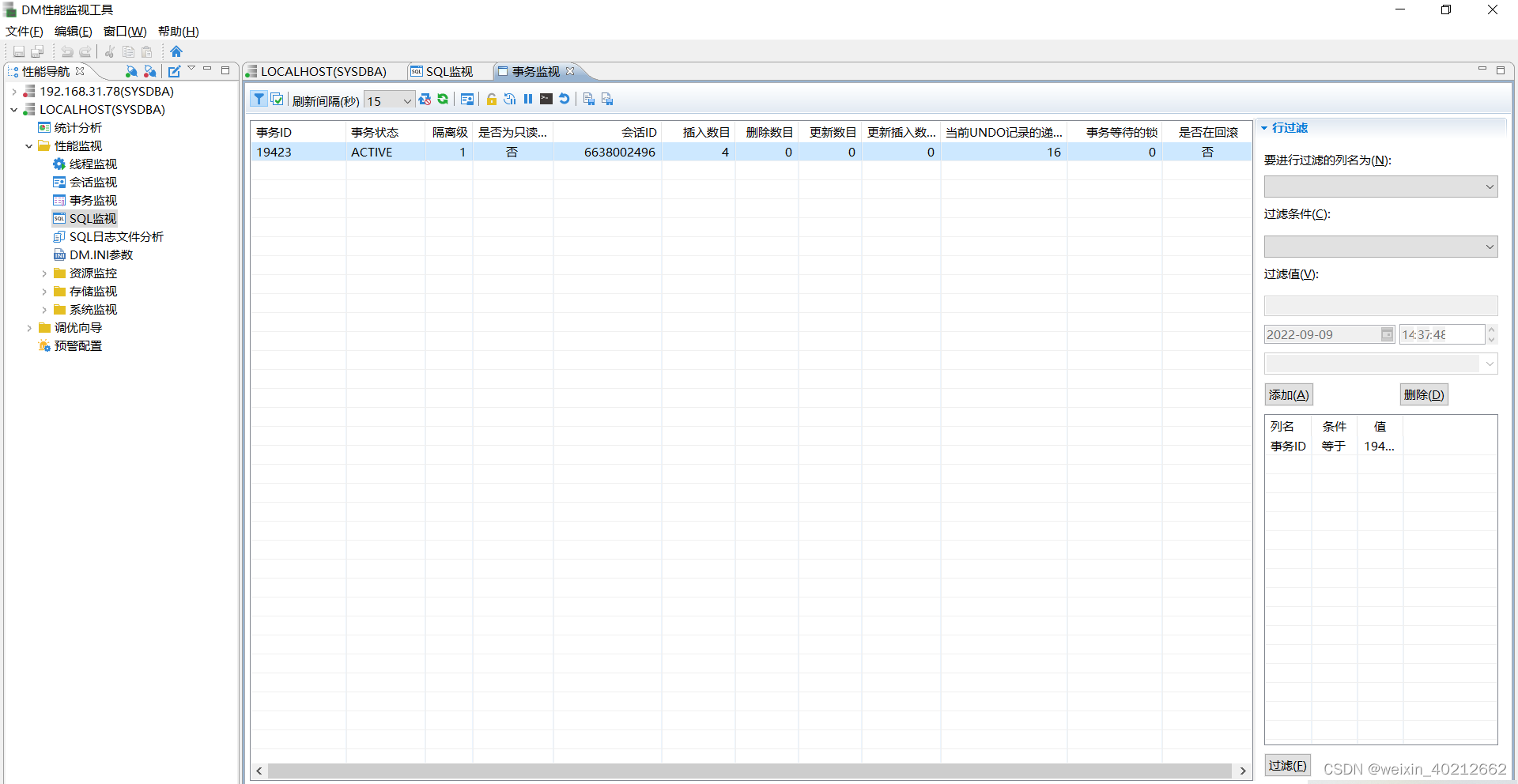Viewport: 1518px width, 784px height.
Task: Collapse the LOCALHOST(SYSDBA) tree node
Action: [14, 110]
